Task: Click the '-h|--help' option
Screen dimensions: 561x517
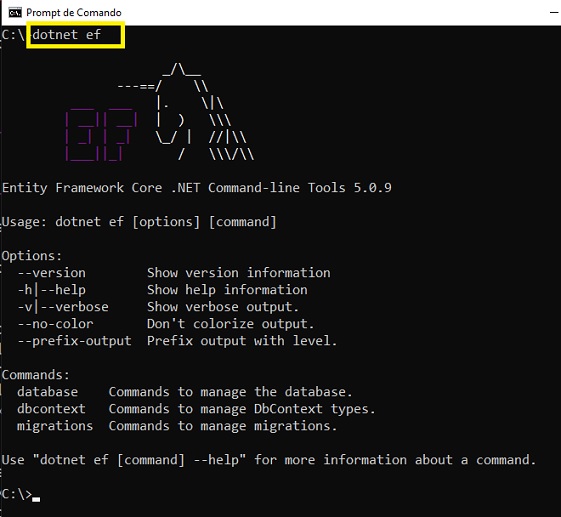Action: click(x=52, y=290)
